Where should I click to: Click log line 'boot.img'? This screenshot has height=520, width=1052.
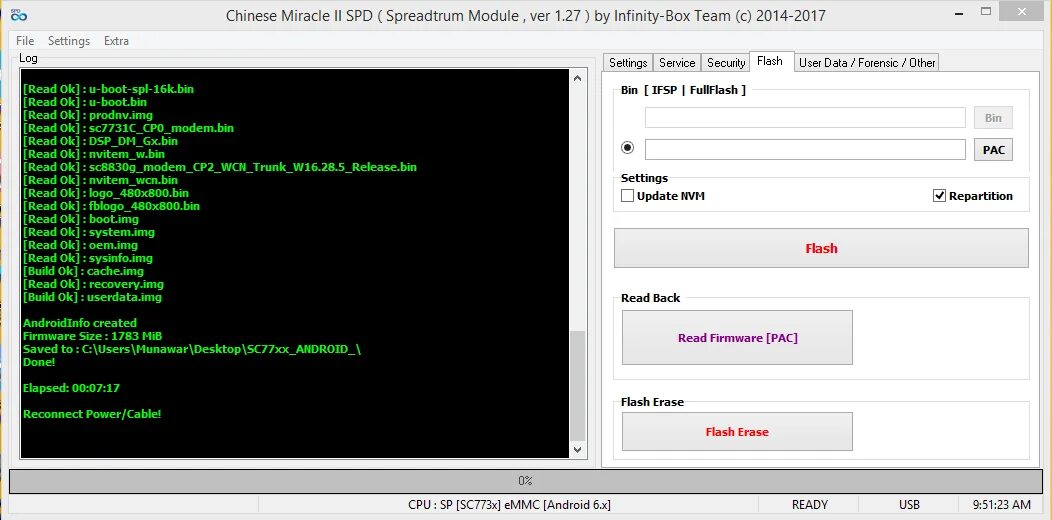(x=81, y=219)
